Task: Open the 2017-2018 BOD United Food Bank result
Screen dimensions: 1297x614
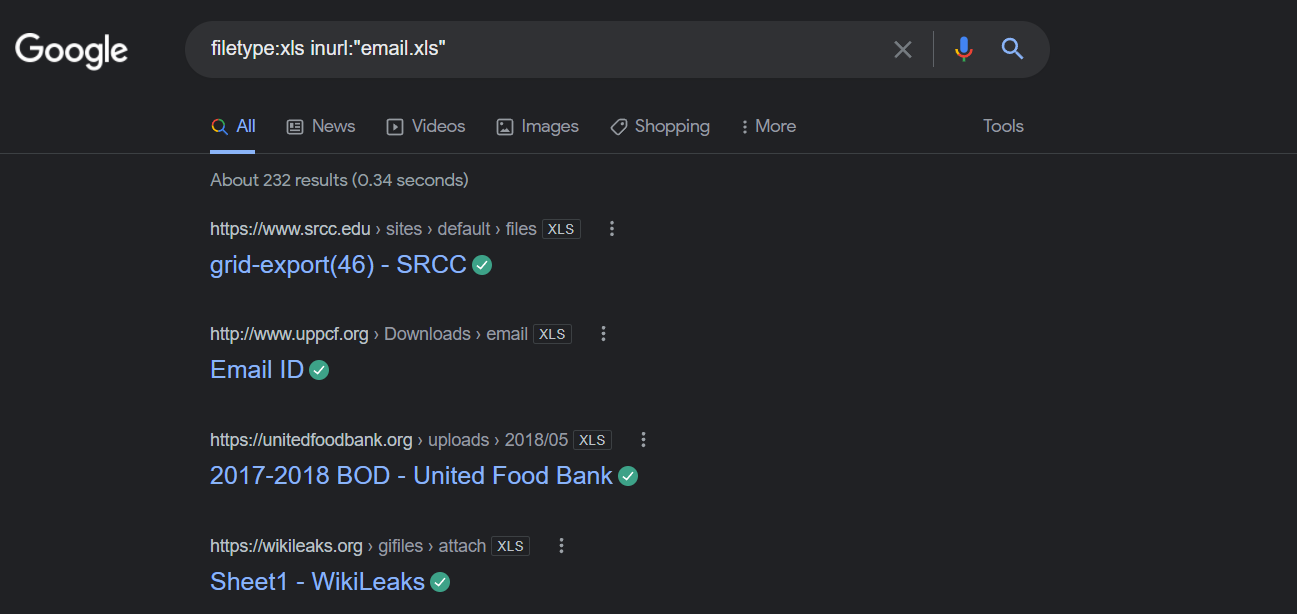Action: click(x=410, y=475)
